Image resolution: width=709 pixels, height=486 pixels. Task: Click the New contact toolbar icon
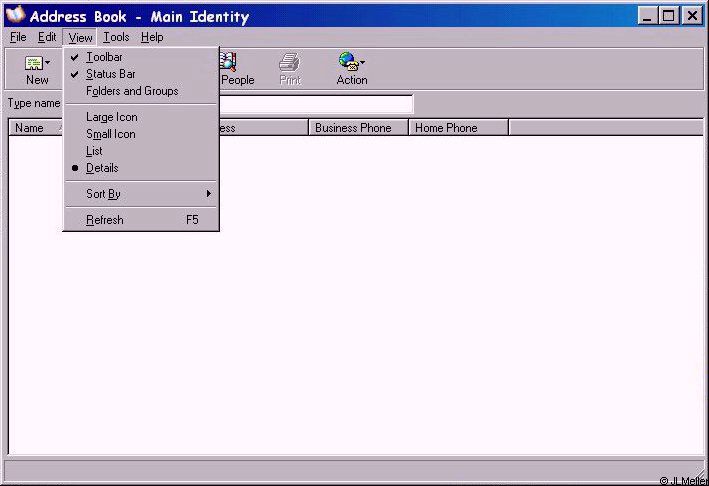(34, 64)
